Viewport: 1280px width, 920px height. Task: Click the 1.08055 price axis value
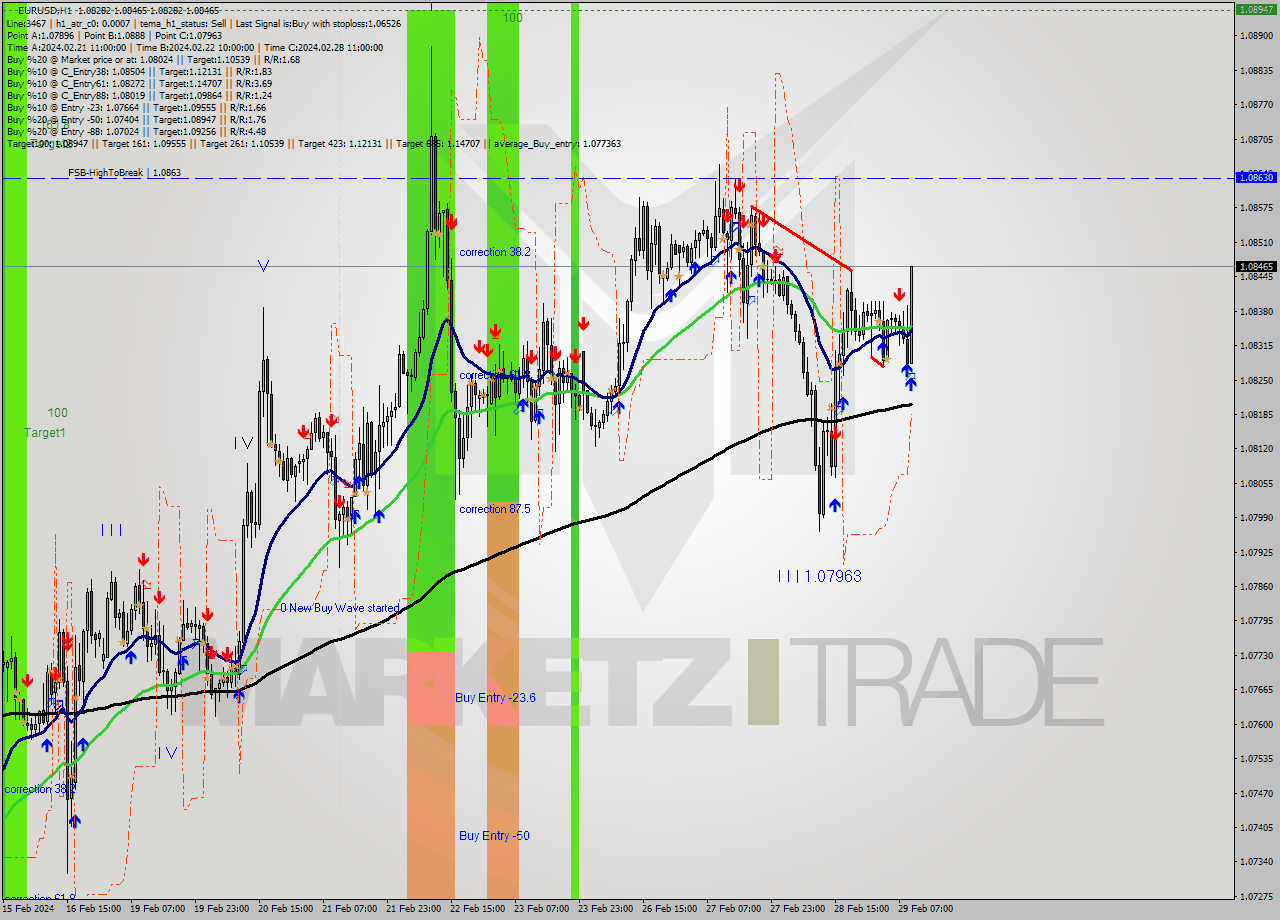tap(1256, 483)
